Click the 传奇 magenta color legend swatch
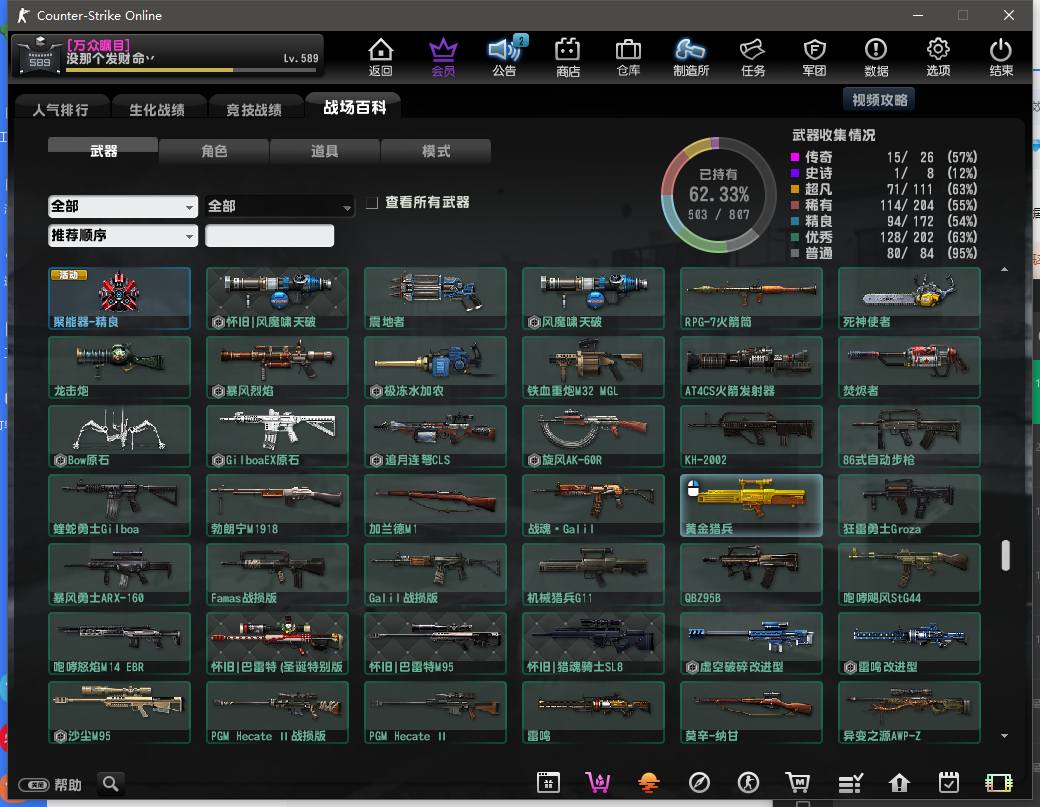This screenshot has width=1040, height=807. tap(795, 157)
